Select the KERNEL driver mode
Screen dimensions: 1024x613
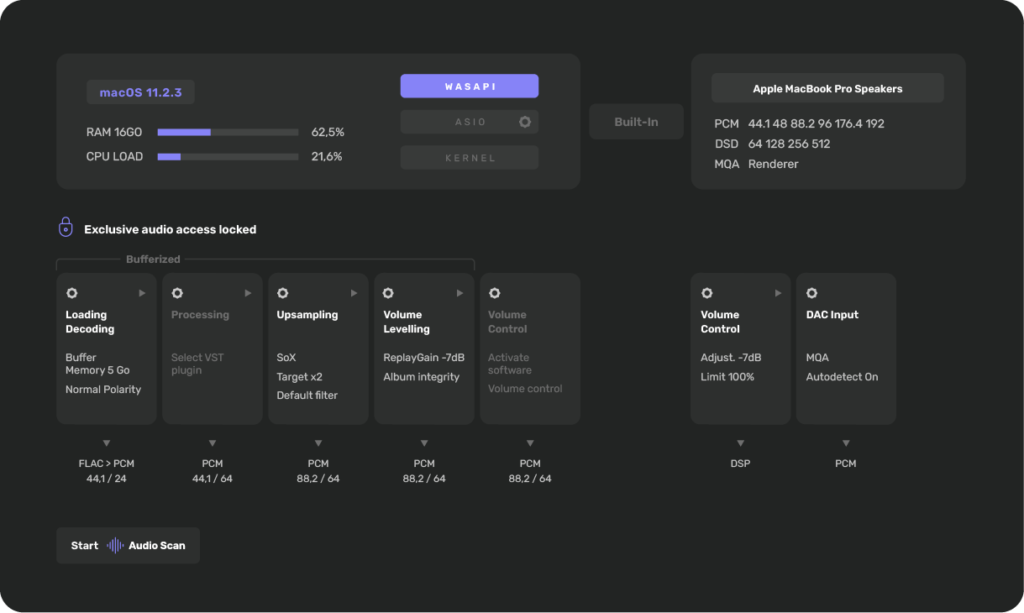(x=470, y=158)
